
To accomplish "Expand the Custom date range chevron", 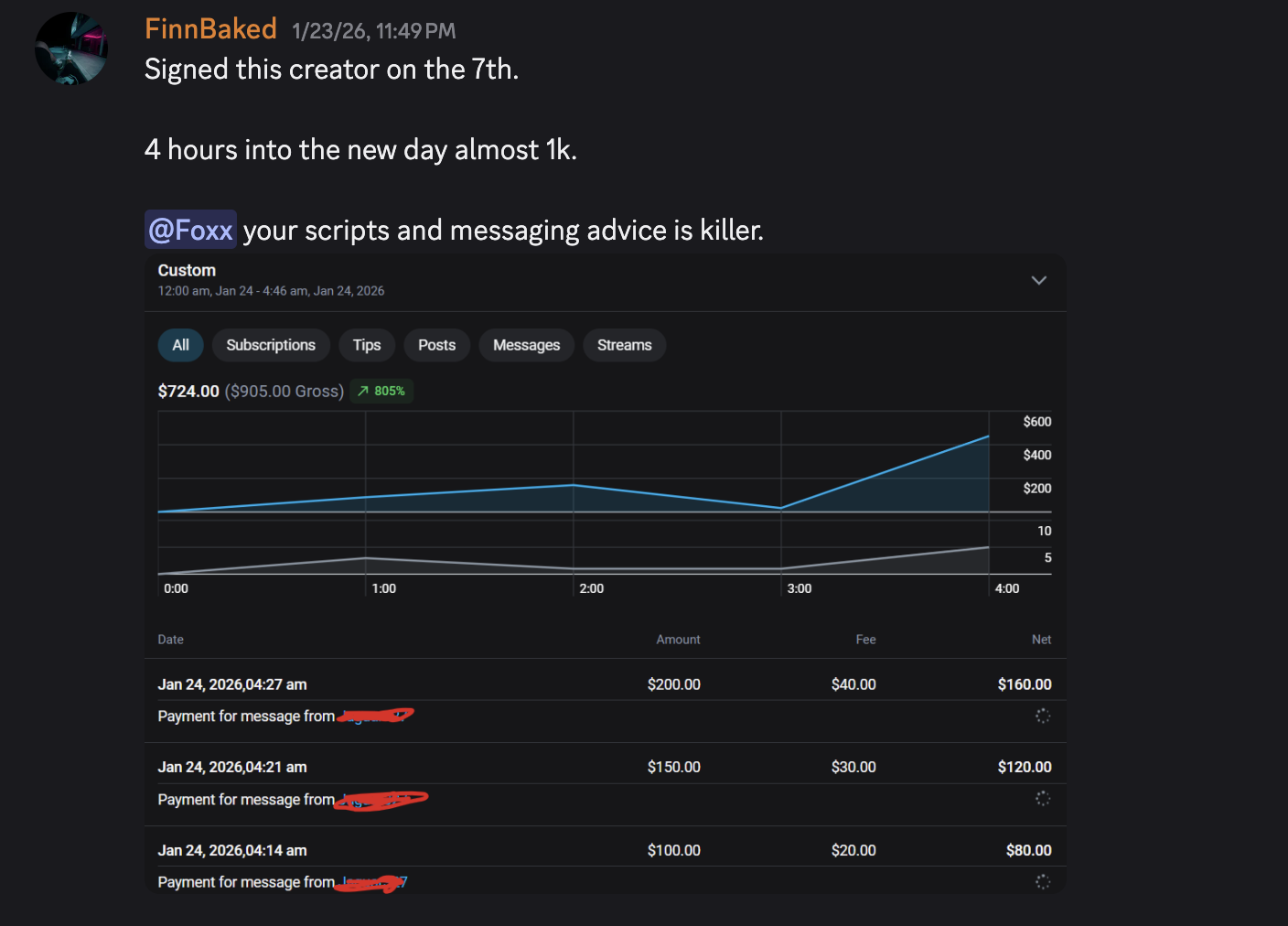I will click(x=1038, y=280).
